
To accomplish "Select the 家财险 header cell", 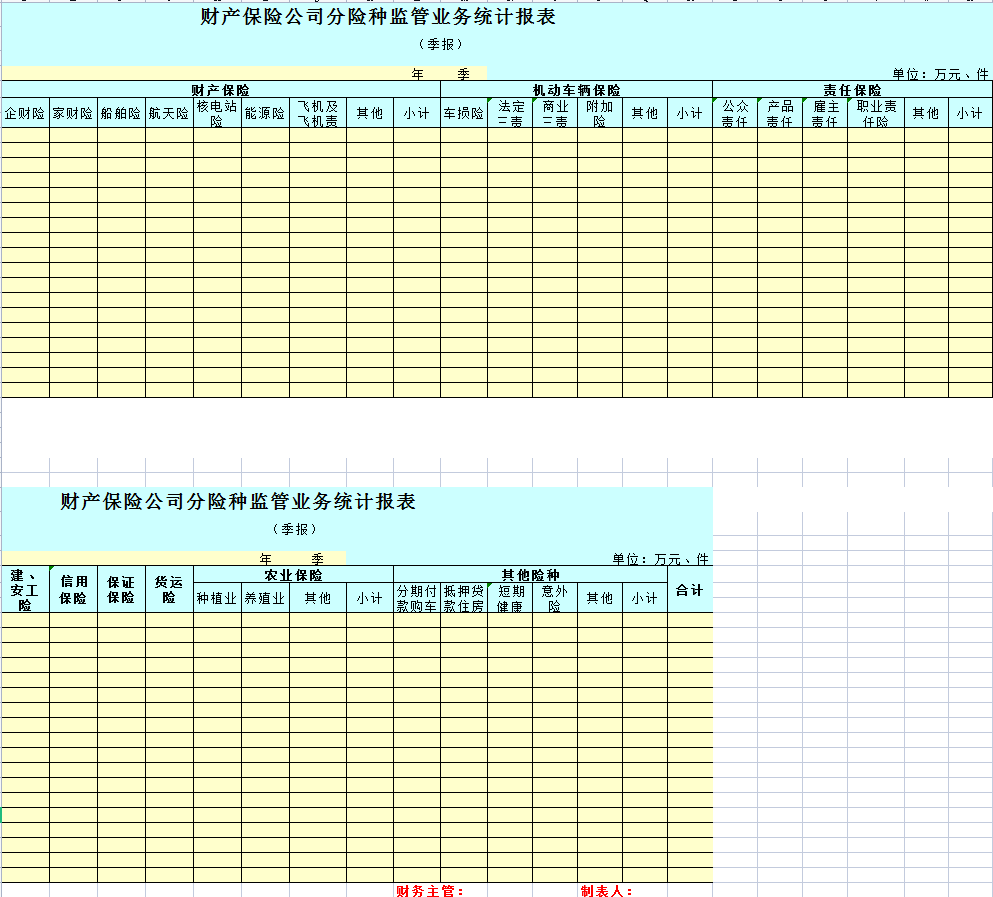I will coord(73,113).
